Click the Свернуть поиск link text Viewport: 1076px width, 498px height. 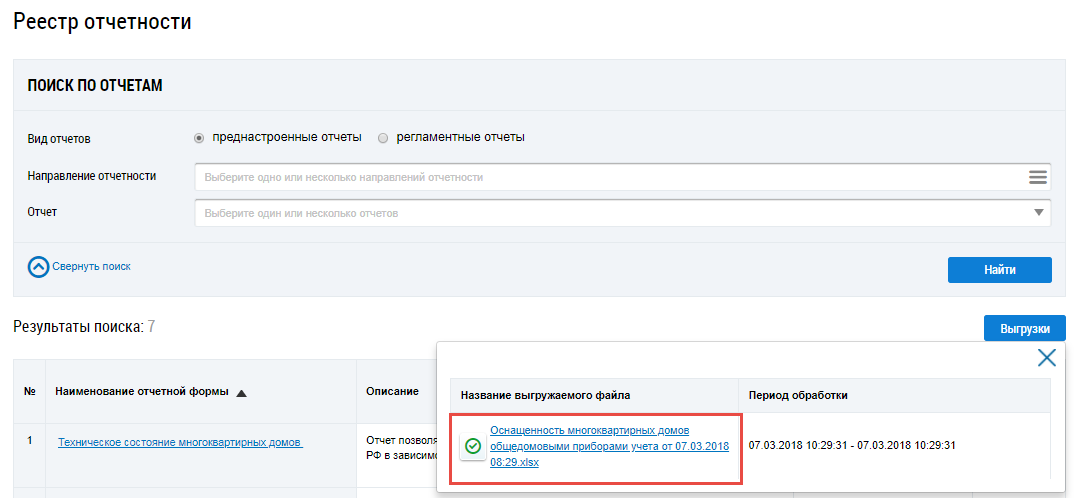point(91,267)
